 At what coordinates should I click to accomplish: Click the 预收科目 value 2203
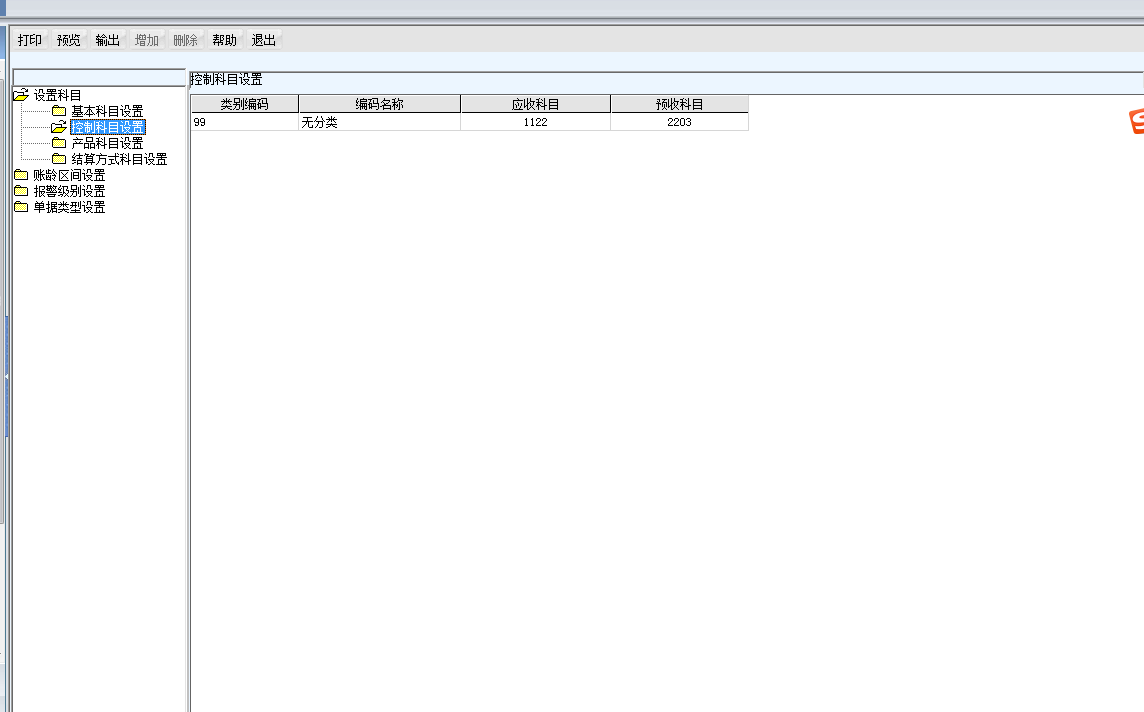point(679,122)
